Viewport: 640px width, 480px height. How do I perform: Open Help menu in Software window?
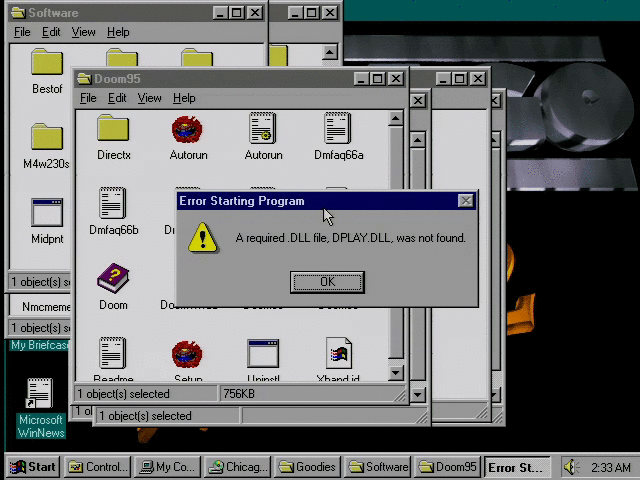[118, 32]
